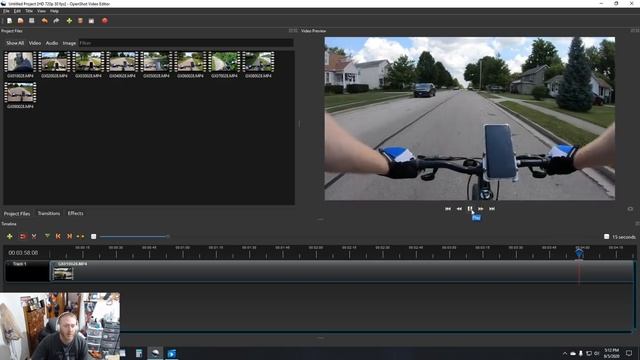Import files with the green plus toolbar icon
640x360 pixels.
tap(69, 20)
